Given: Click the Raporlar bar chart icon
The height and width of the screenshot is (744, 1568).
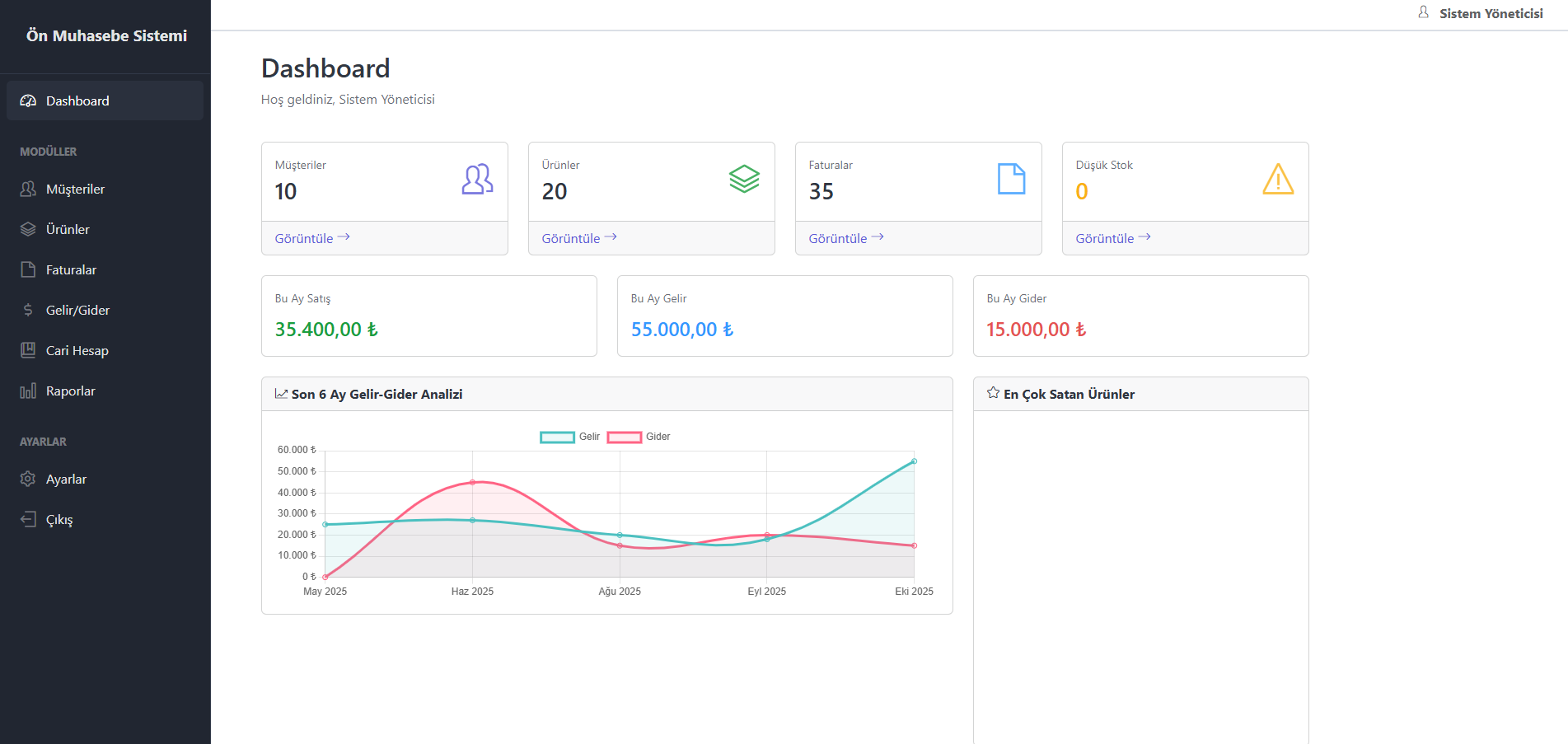Looking at the screenshot, I should coord(28,391).
